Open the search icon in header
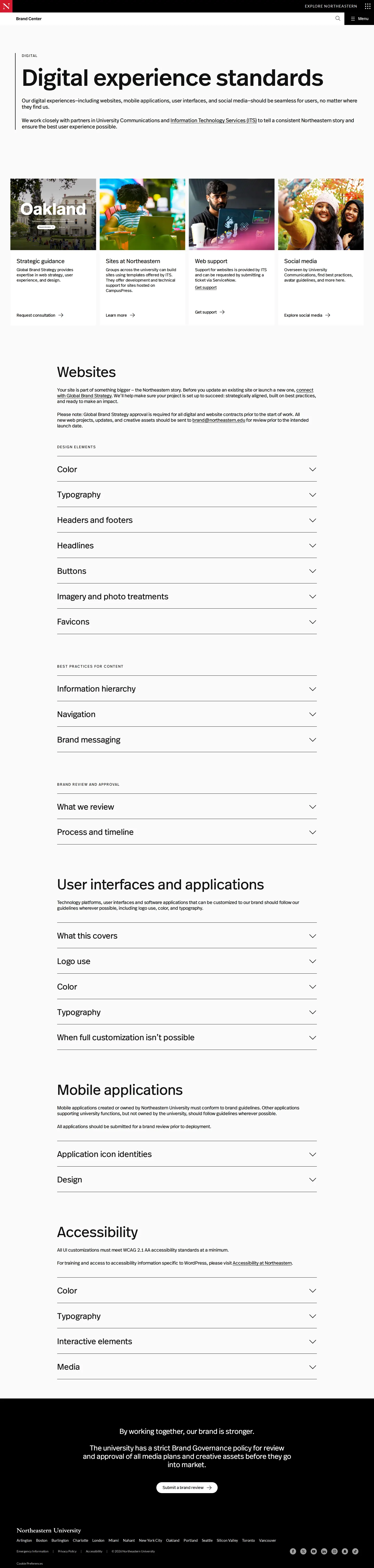This screenshot has width=374, height=1568. [338, 18]
